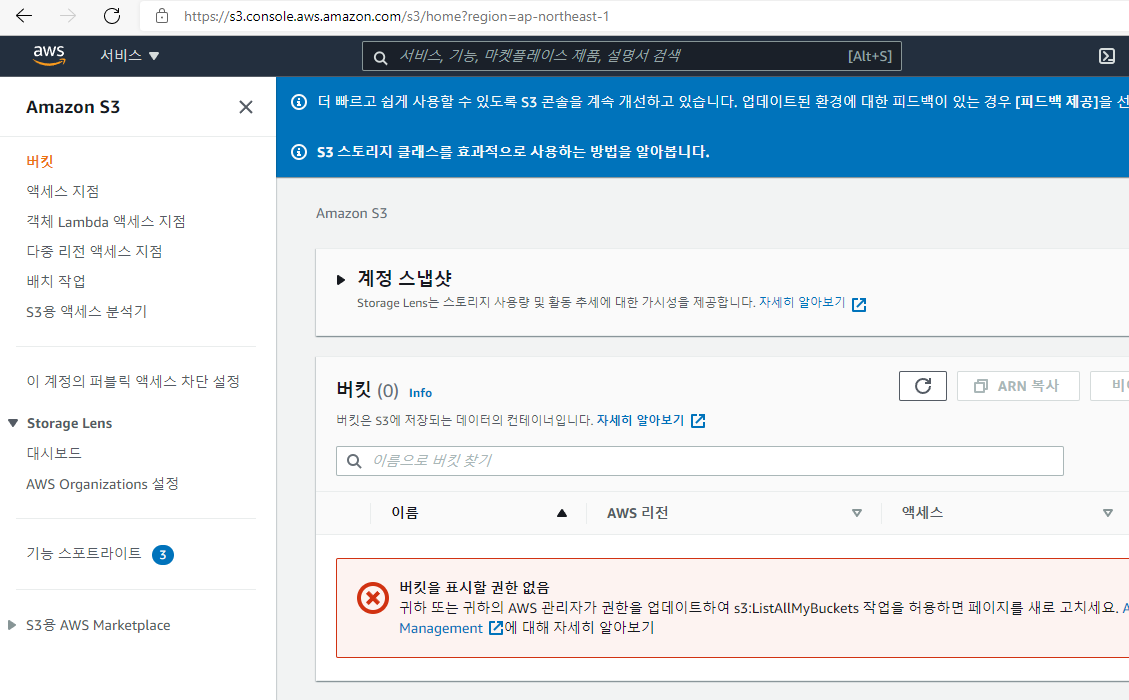Open the Info link next to 버킷
The image size is (1129, 700).
420,393
